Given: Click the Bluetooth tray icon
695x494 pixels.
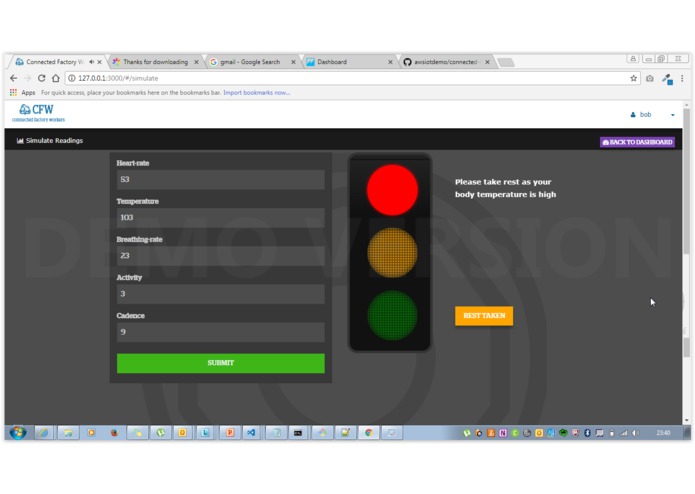Looking at the screenshot, I should click(587, 433).
